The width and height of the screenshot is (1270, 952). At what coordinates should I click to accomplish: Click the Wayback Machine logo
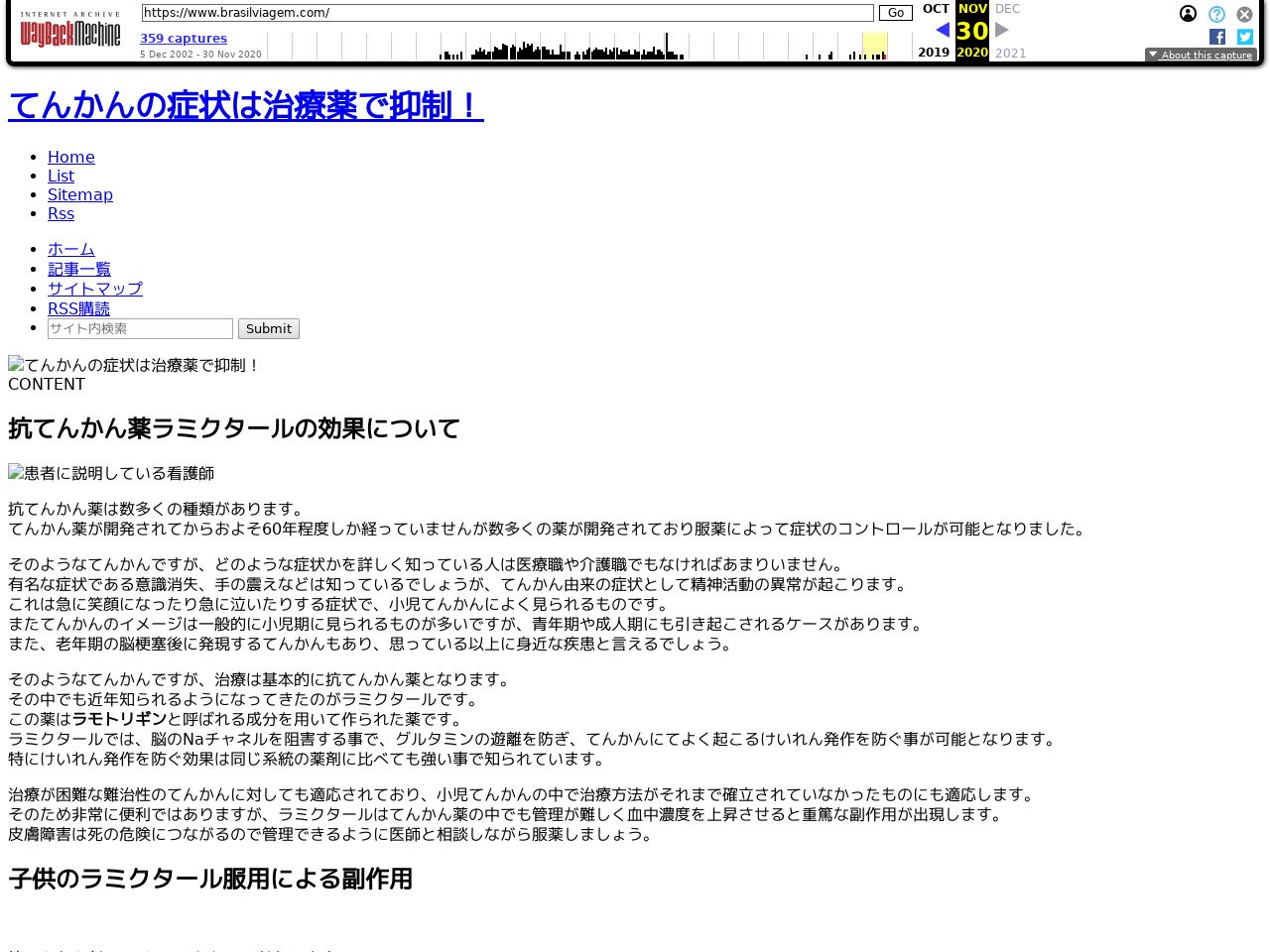pos(69,32)
